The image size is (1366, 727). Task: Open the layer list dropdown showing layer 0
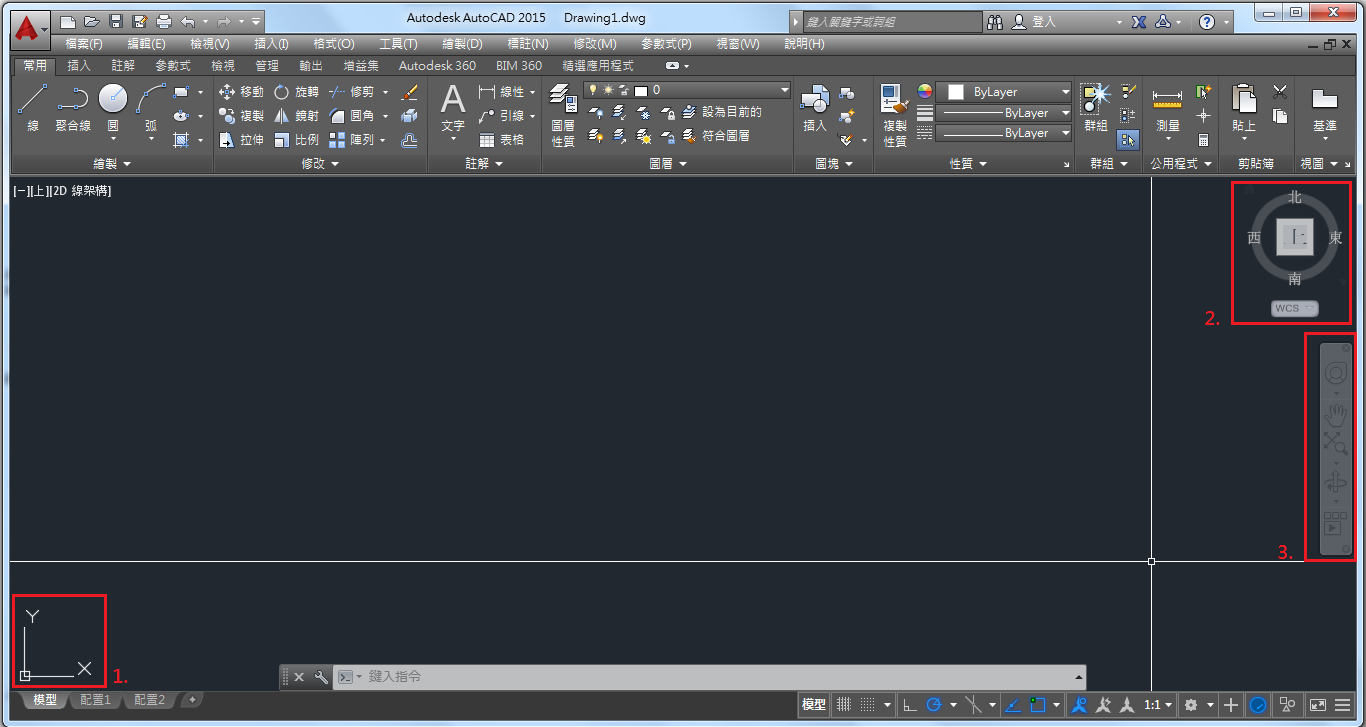coord(784,91)
